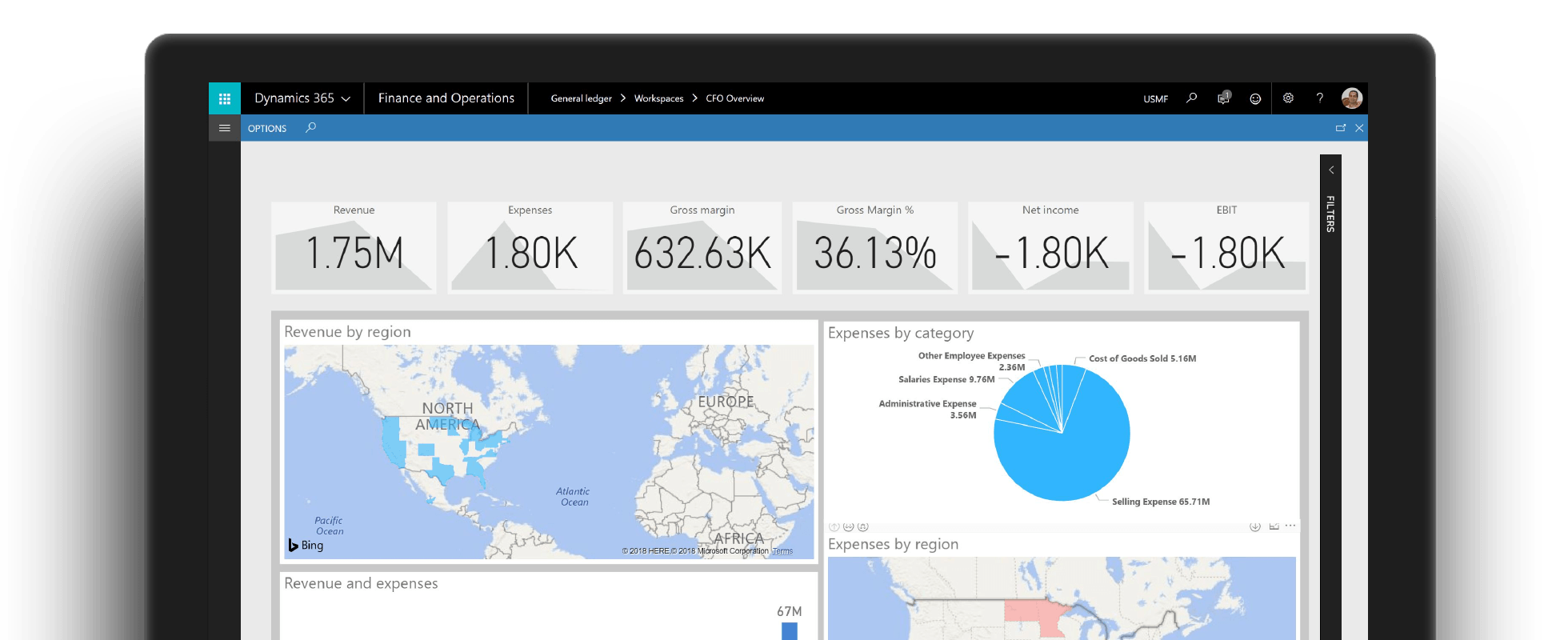Image resolution: width=1568 pixels, height=640 pixels.
Task: Expand the Dynamics 365 dropdown
Action: 302,98
